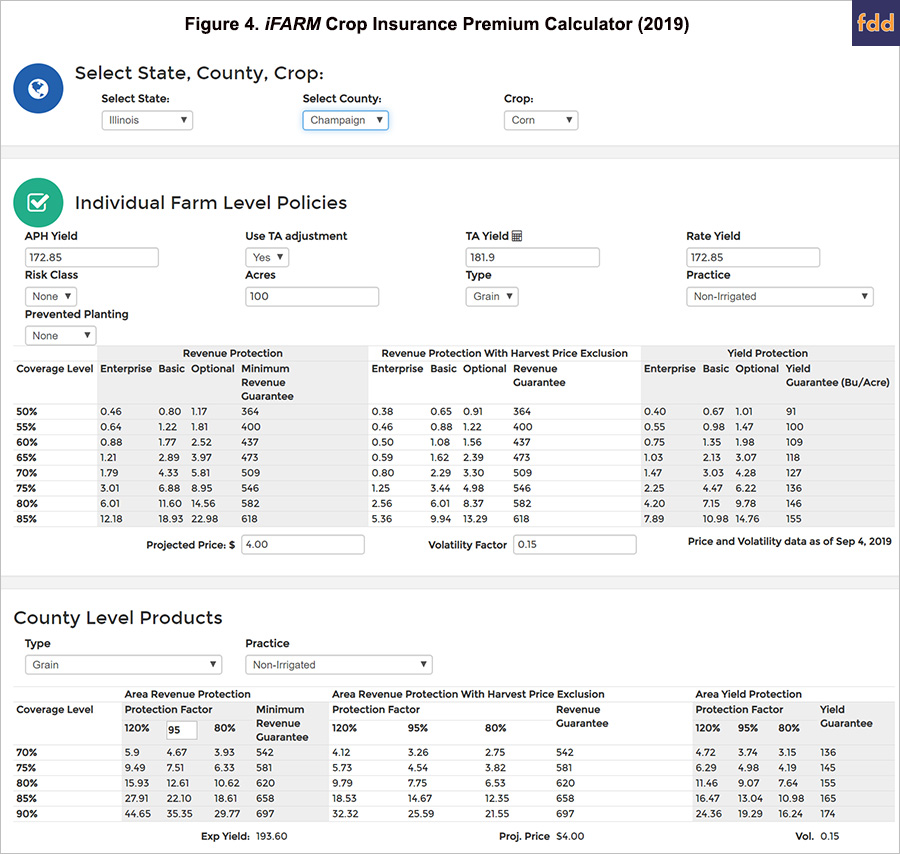Image resolution: width=900 pixels, height=854 pixels.
Task: Click the County Level Products heading
Action: click(118, 618)
